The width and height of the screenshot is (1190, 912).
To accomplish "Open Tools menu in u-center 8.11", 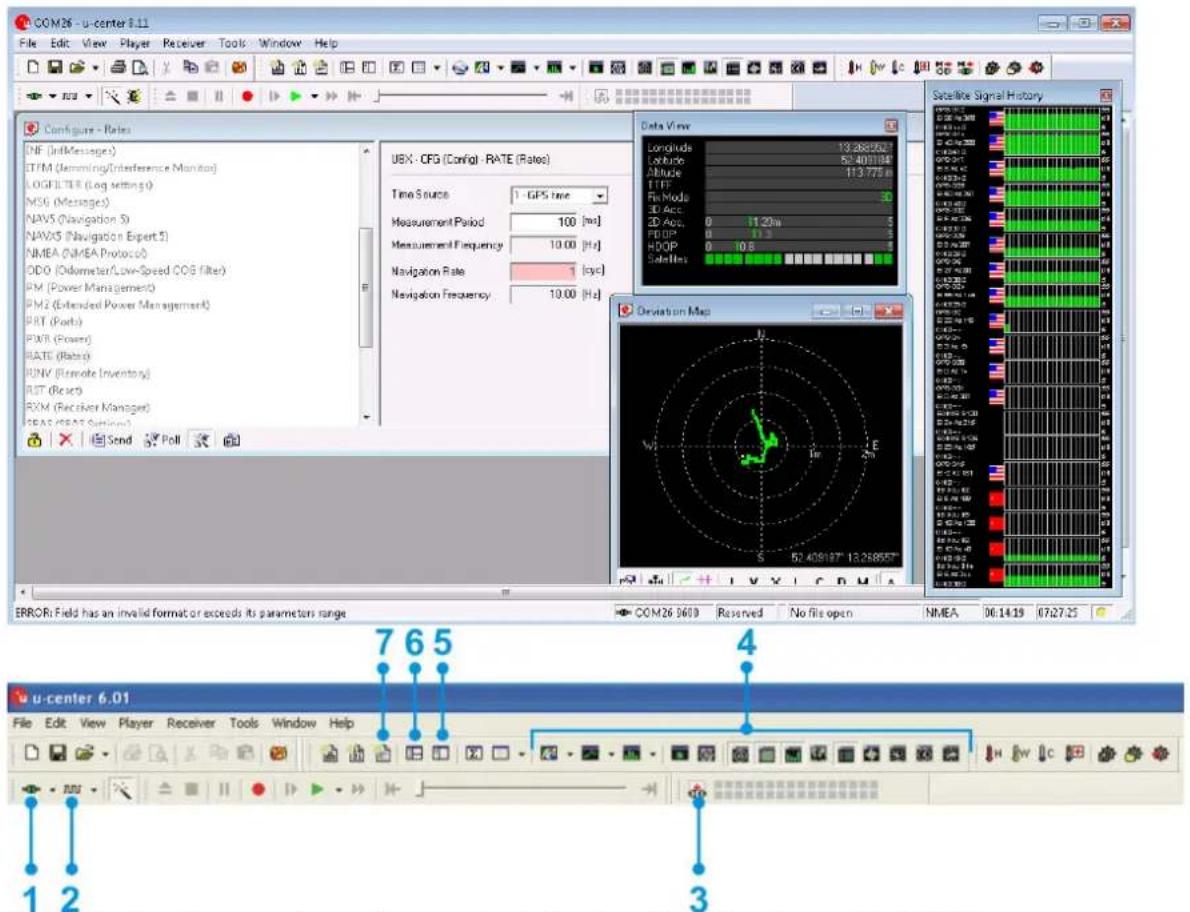I will (x=232, y=43).
